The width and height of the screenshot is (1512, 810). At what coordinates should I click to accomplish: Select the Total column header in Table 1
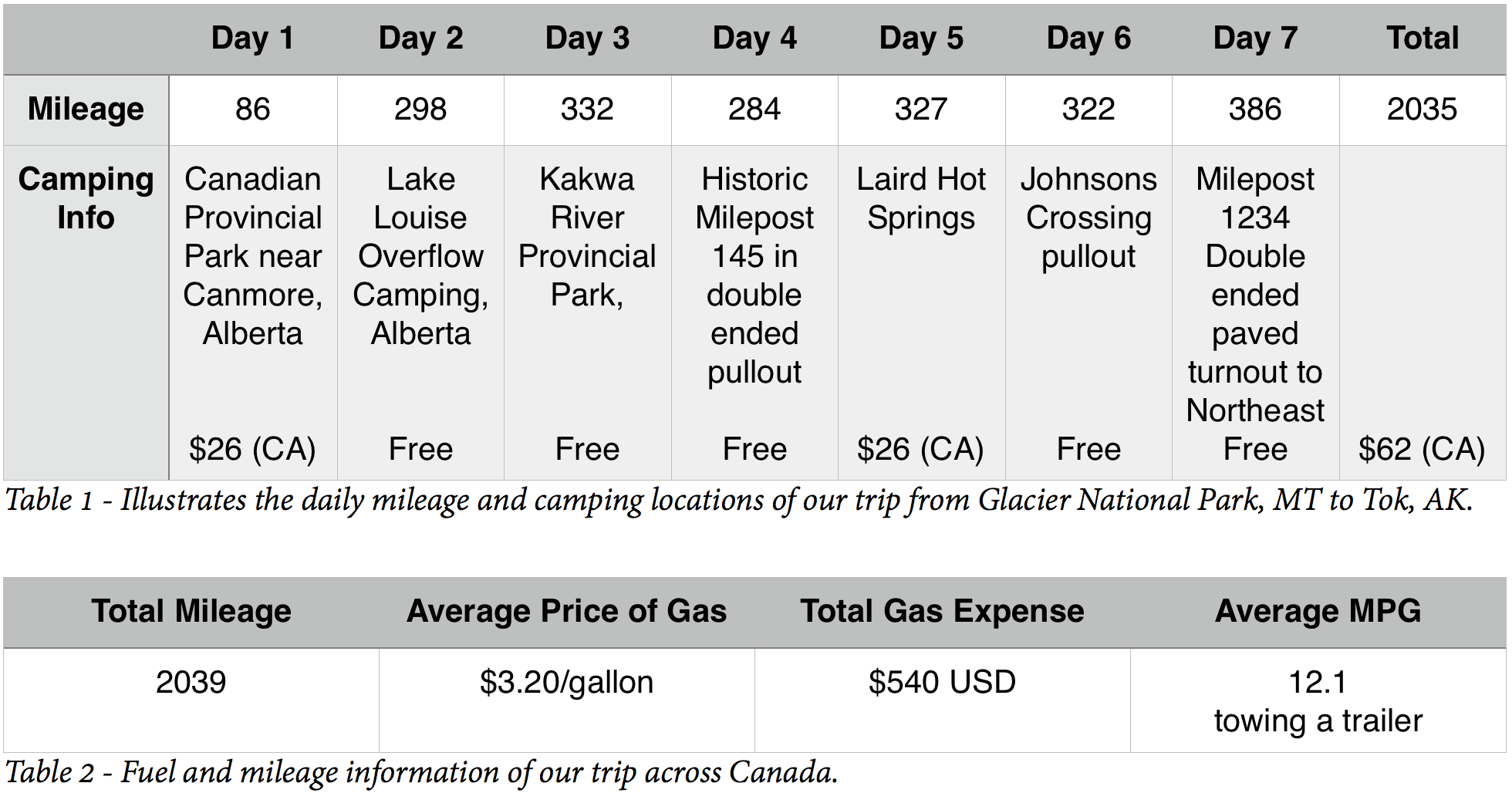click(x=1422, y=39)
